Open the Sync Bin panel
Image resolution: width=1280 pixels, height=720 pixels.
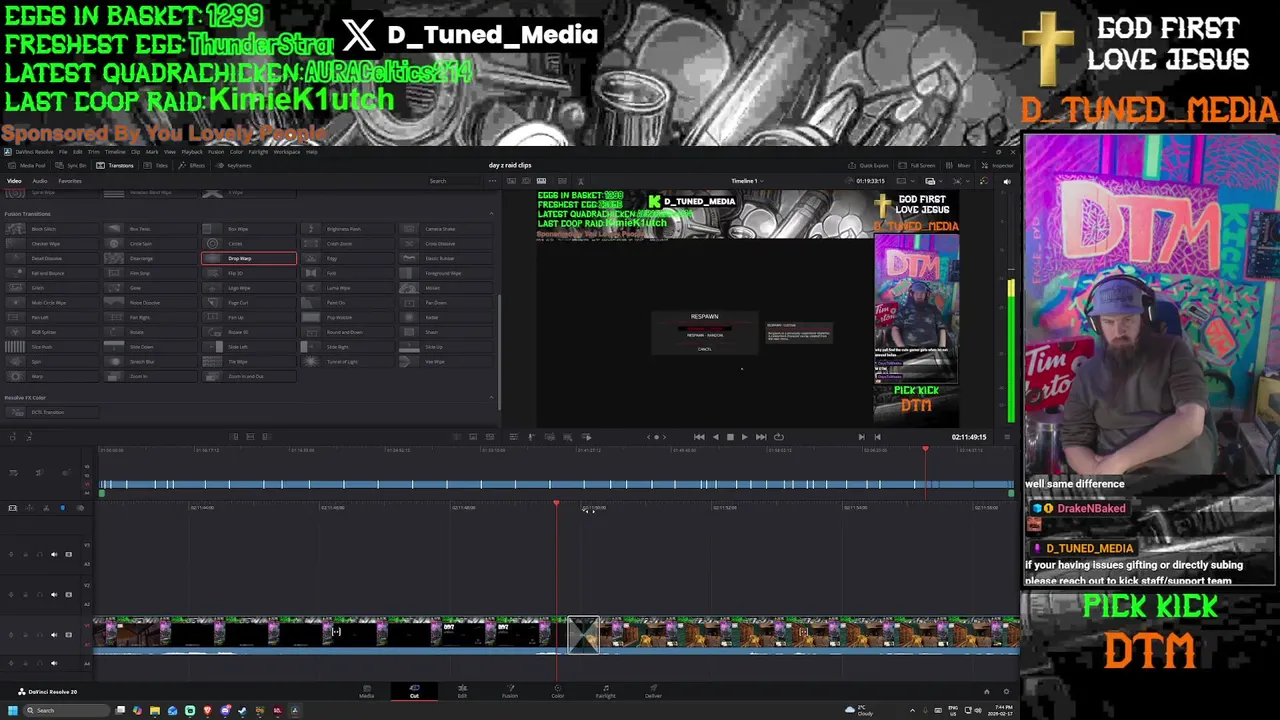(x=71, y=165)
